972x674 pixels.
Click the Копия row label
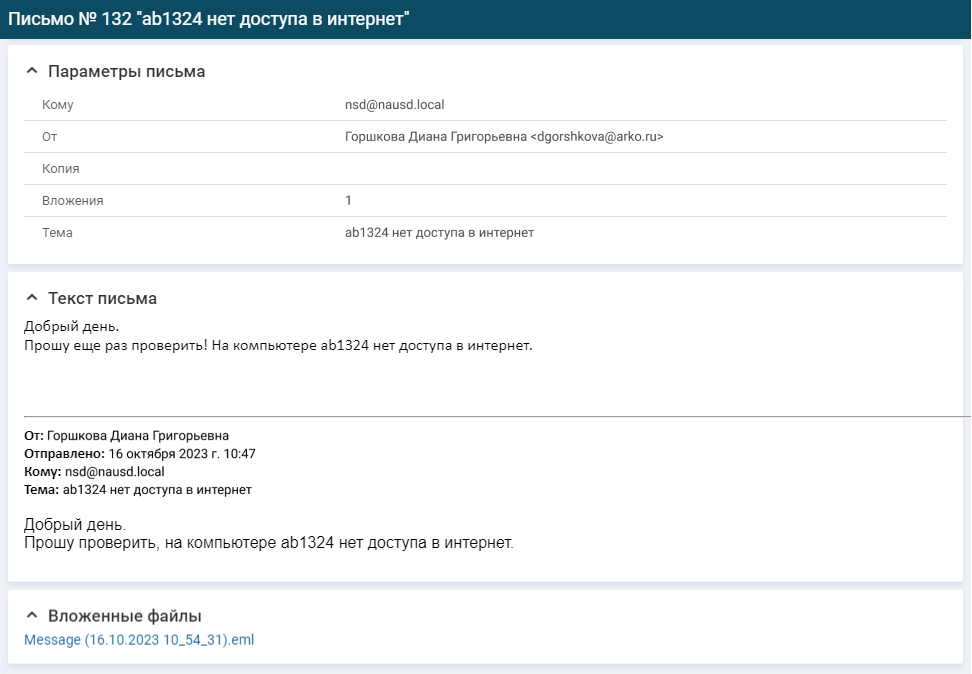pos(61,169)
